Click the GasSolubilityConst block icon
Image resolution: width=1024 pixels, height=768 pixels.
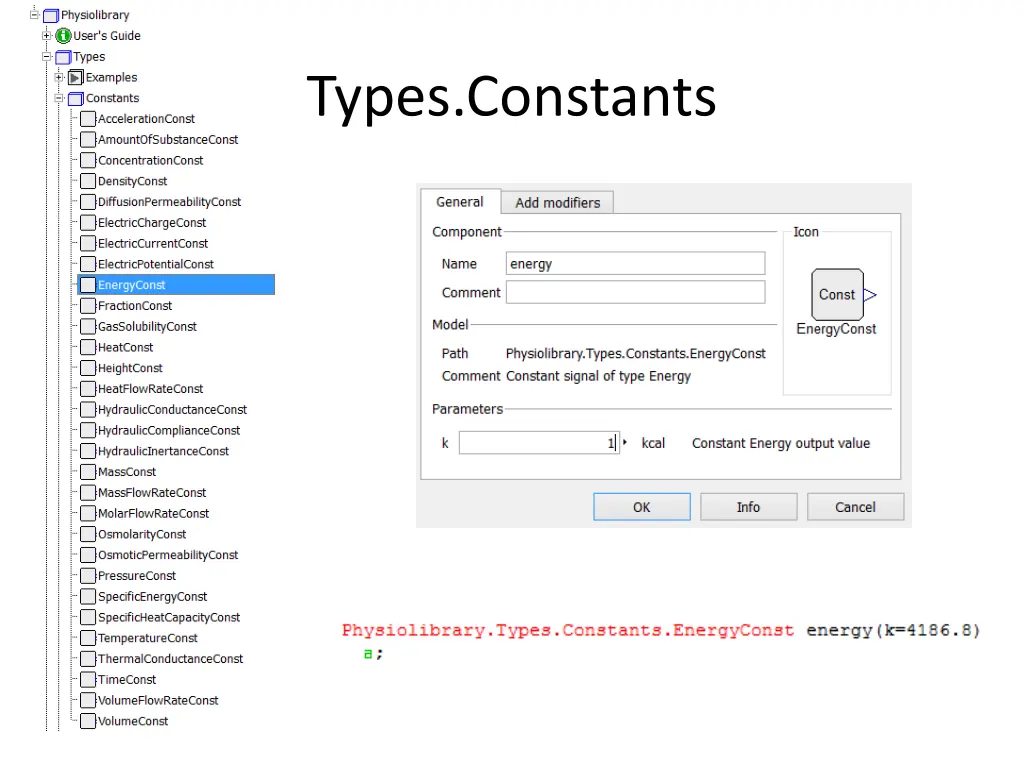point(88,327)
